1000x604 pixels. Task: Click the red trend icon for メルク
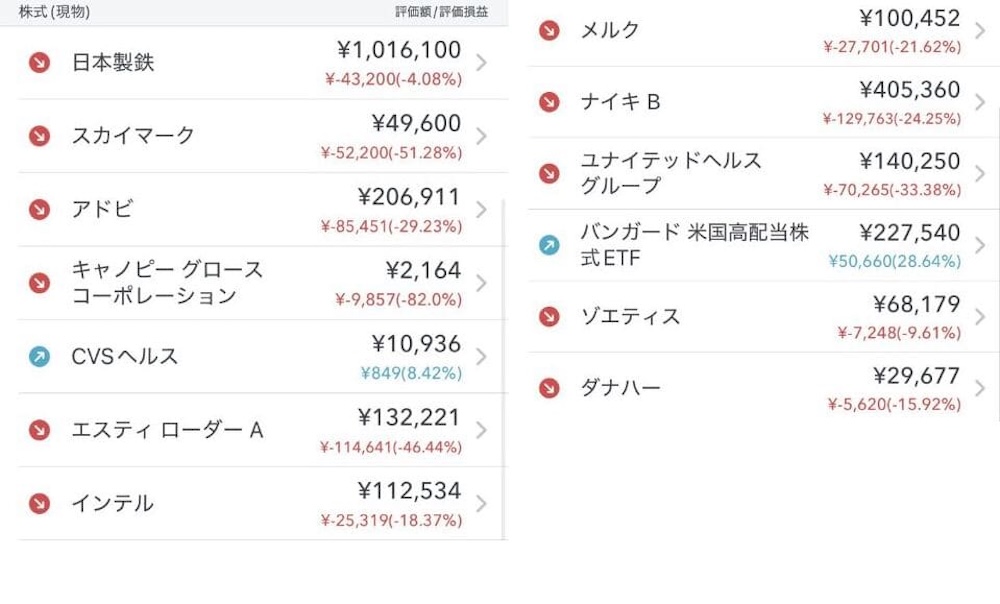pos(549,30)
